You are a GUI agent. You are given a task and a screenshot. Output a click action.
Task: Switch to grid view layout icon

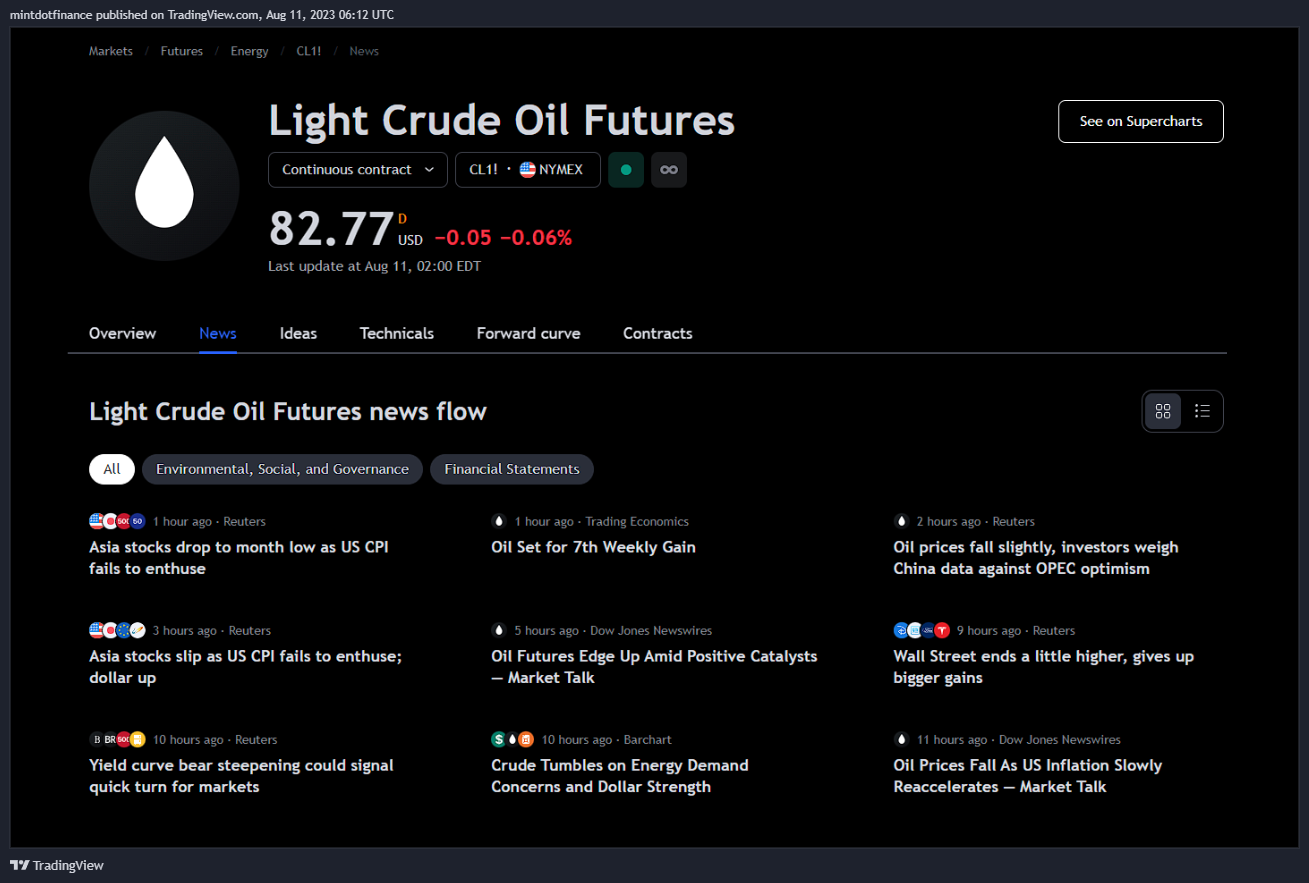click(1163, 411)
